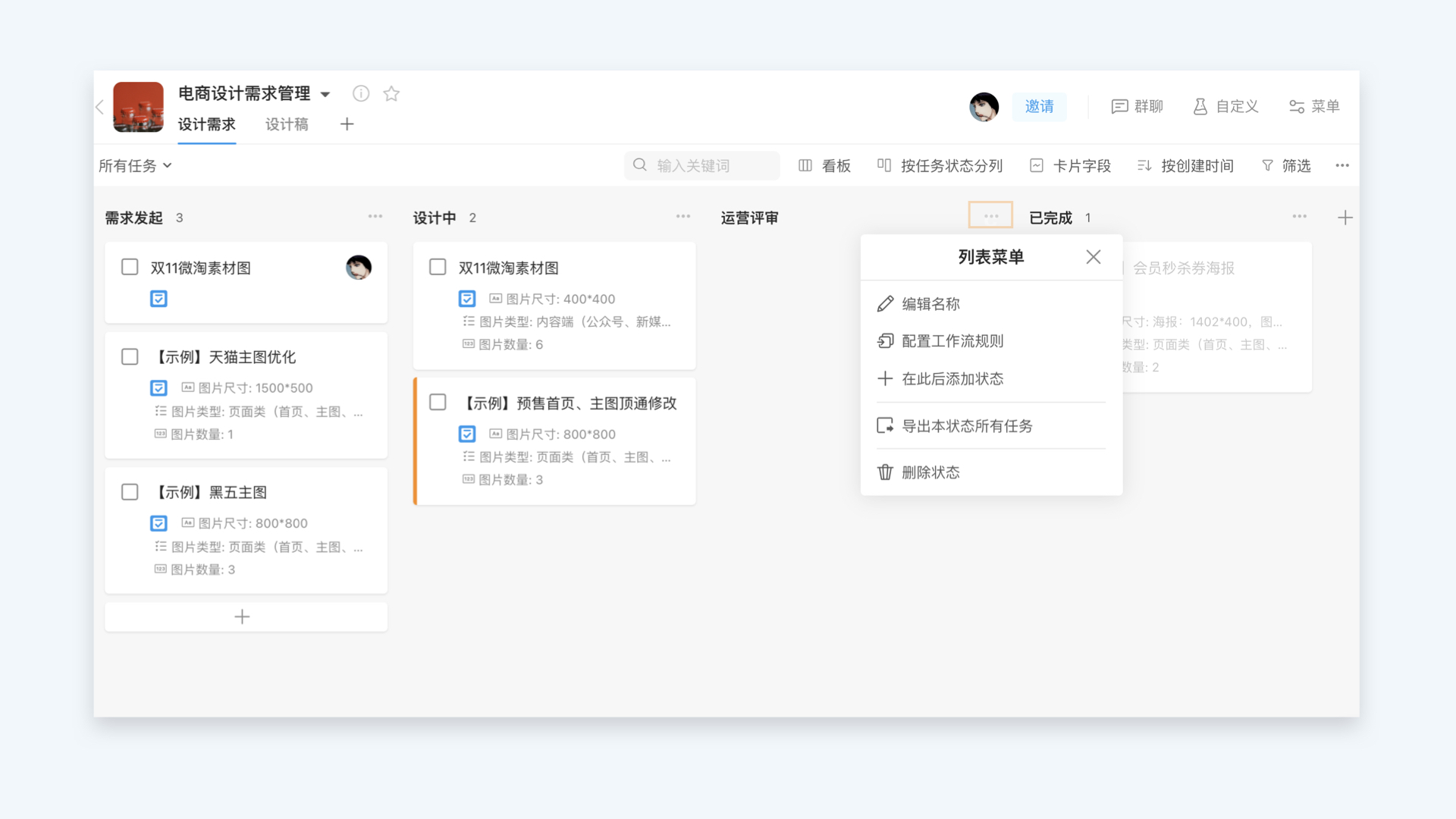The height and width of the screenshot is (819, 1456).
Task: Switch to the 设计稿 tab
Action: [x=287, y=124]
